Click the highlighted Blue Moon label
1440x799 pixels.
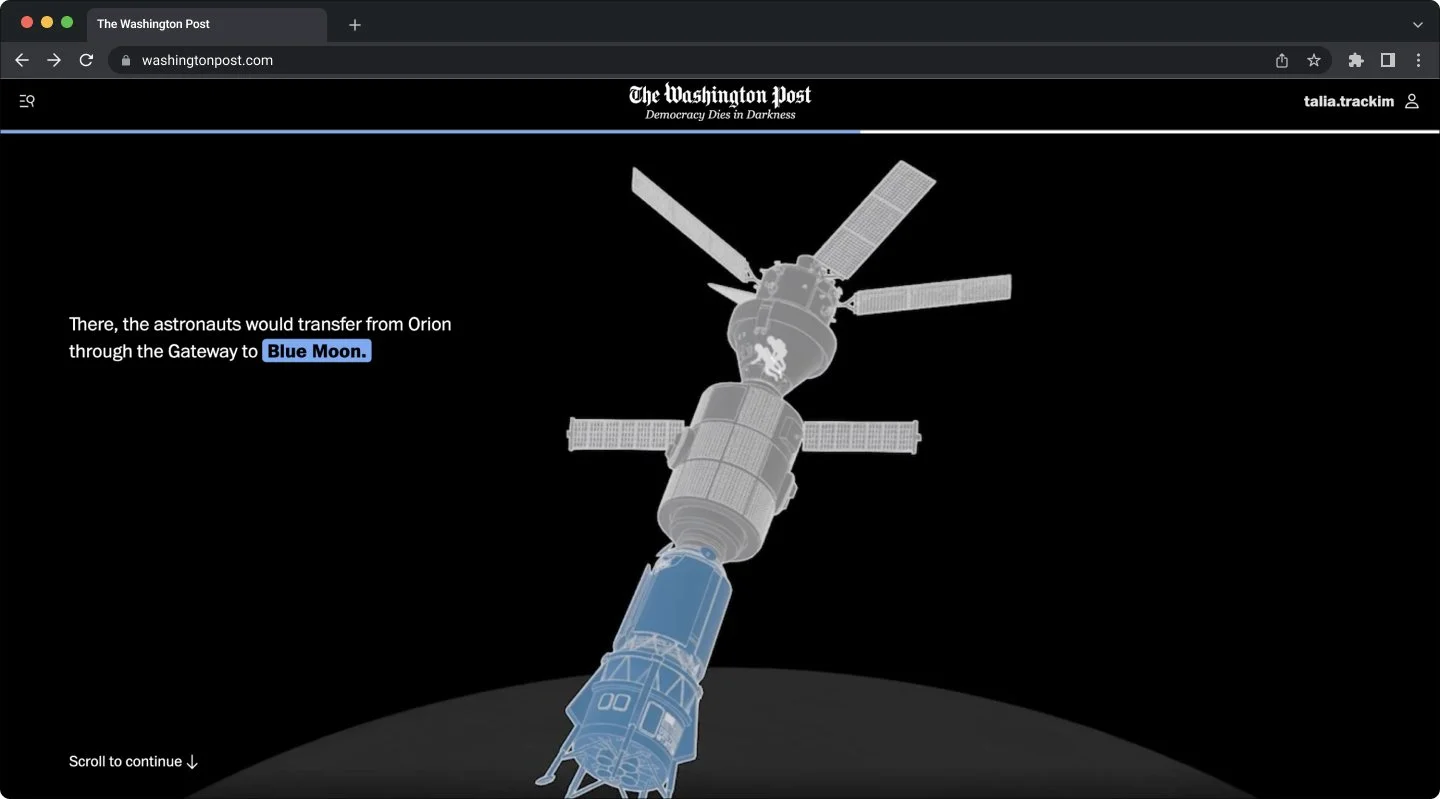[x=317, y=351]
